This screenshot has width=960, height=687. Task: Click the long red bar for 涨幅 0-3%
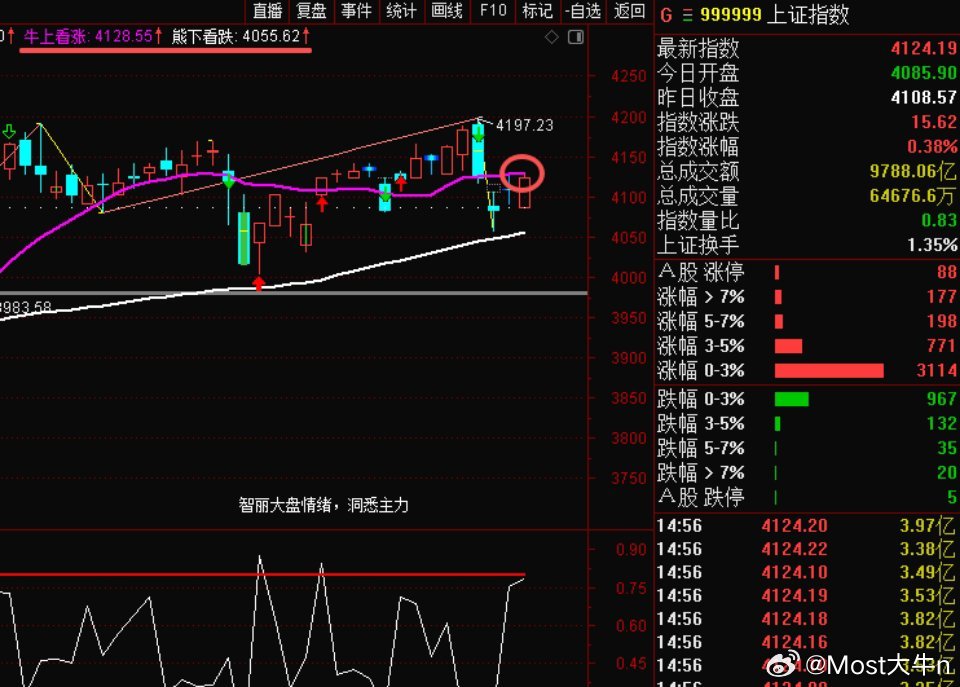829,370
